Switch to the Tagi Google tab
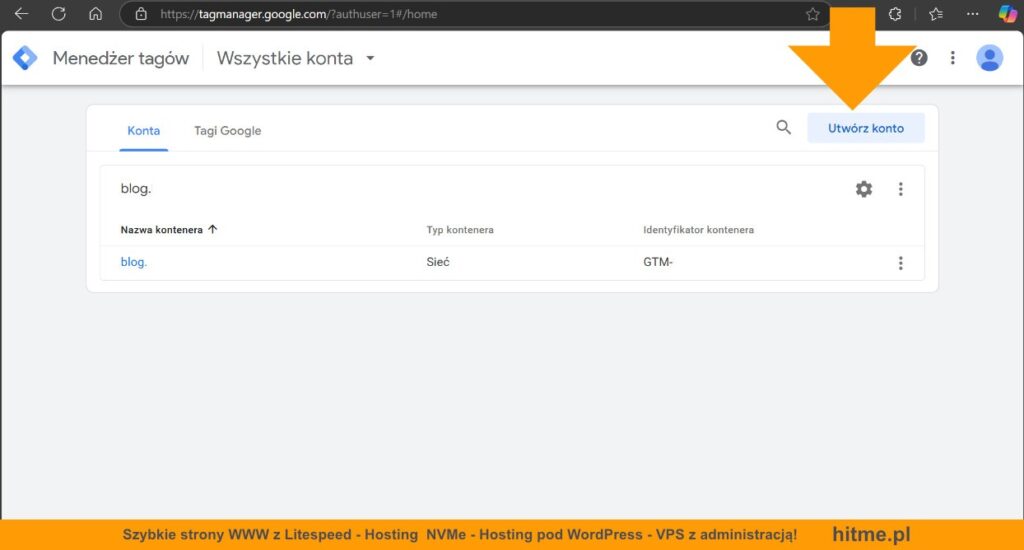 tap(227, 130)
